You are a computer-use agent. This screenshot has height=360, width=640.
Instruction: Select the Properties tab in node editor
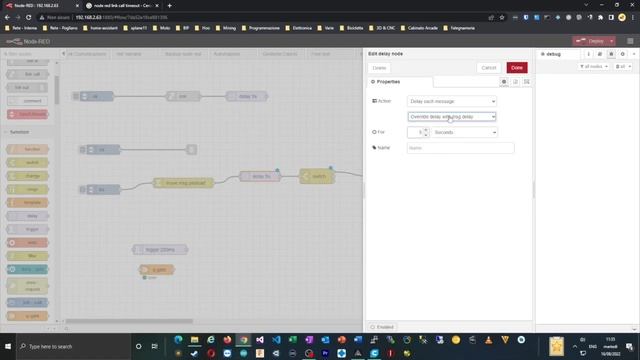click(400, 82)
